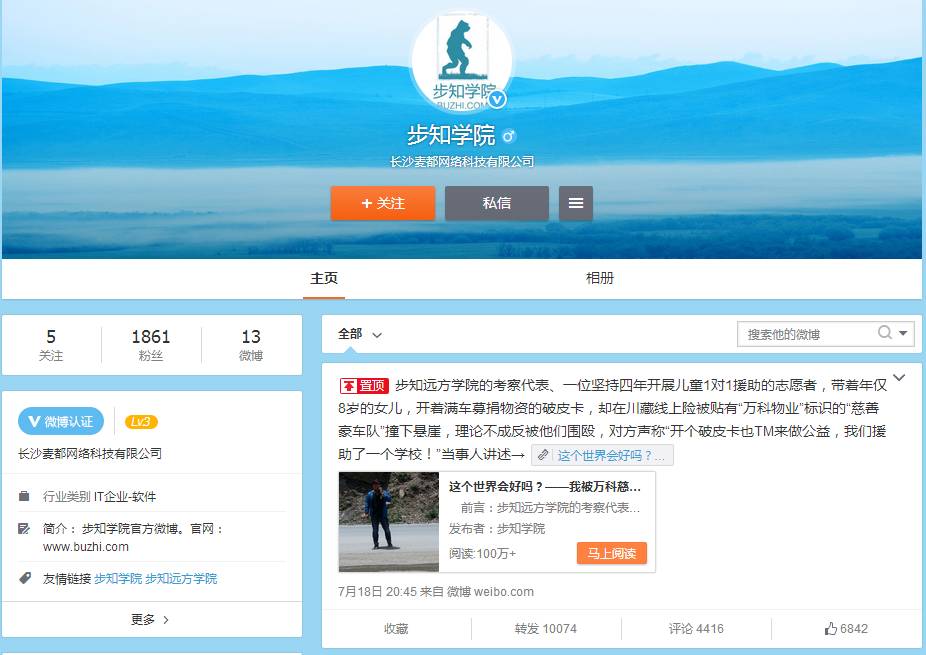This screenshot has height=655, width=926.
Task: Click 行业类别 IT企业-软件 text
Action: click(99, 497)
